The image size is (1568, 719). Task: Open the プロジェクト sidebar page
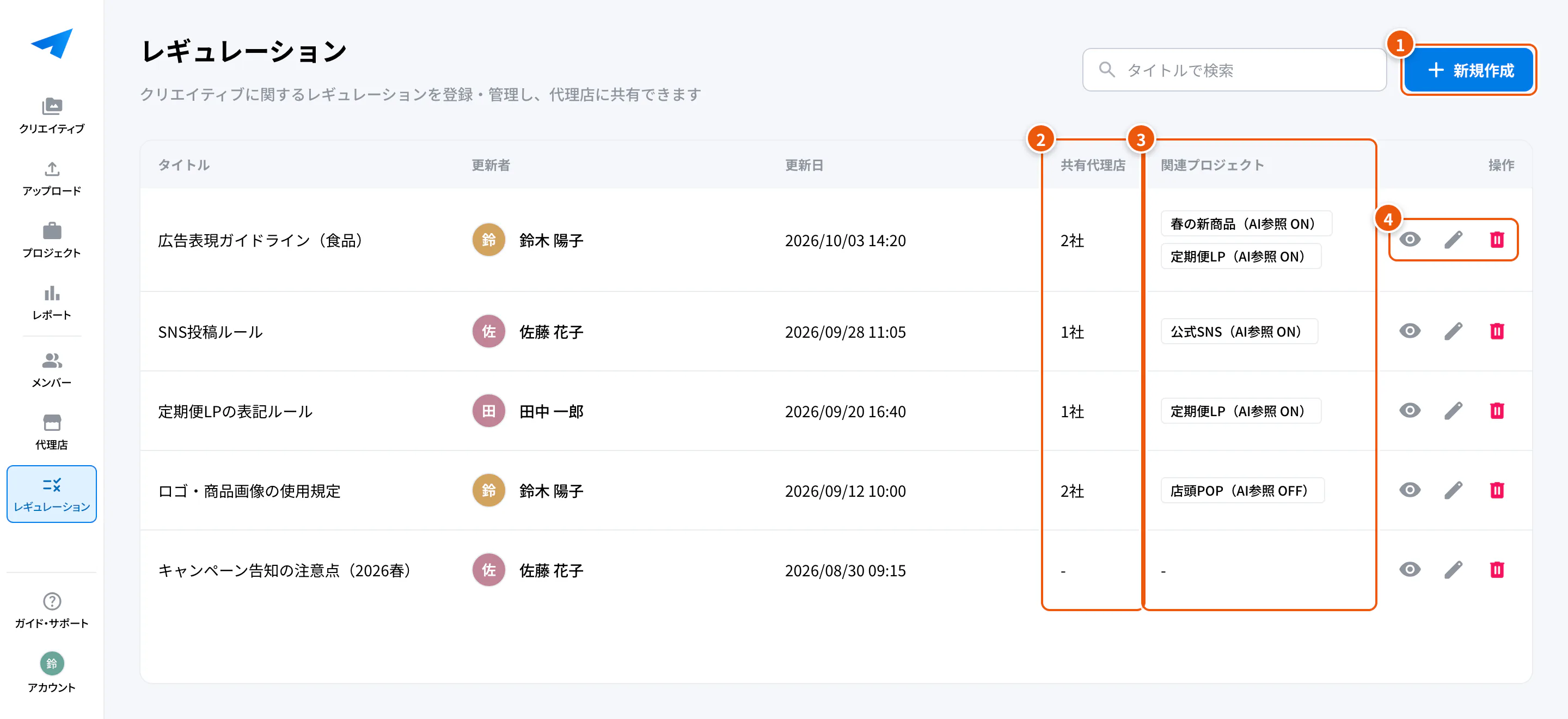(52, 240)
